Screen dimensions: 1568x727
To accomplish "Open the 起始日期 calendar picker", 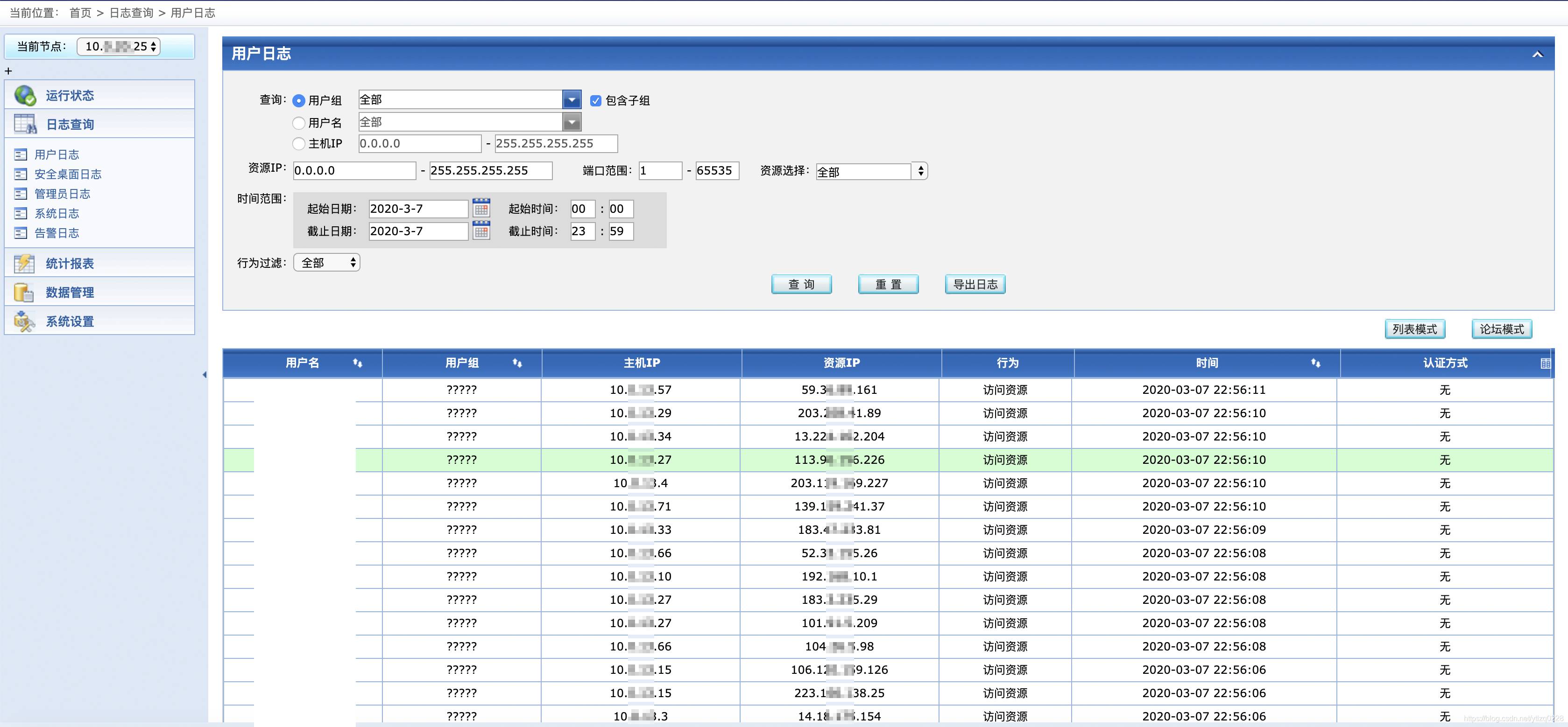I will pos(481,208).
